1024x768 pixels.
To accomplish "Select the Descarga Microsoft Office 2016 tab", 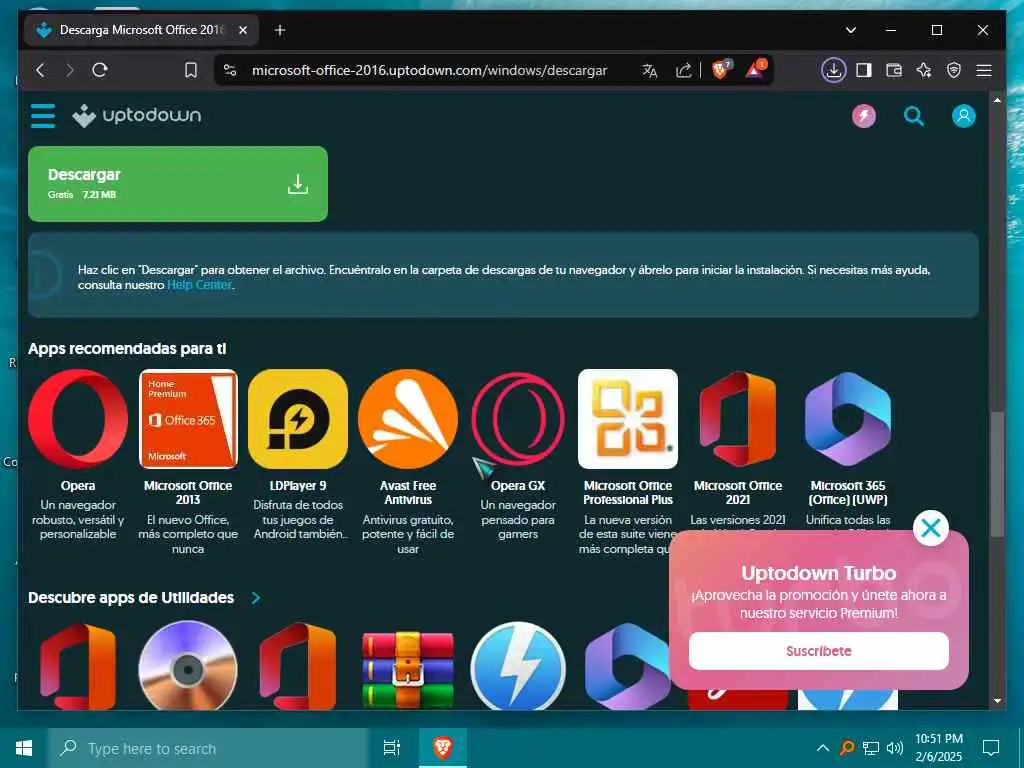I will pyautogui.click(x=141, y=30).
